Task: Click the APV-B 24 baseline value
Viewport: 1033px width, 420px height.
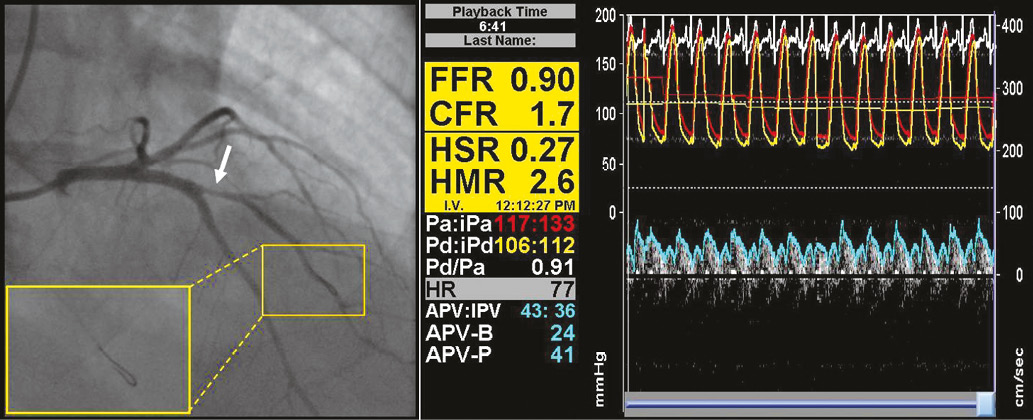Action: coord(500,333)
